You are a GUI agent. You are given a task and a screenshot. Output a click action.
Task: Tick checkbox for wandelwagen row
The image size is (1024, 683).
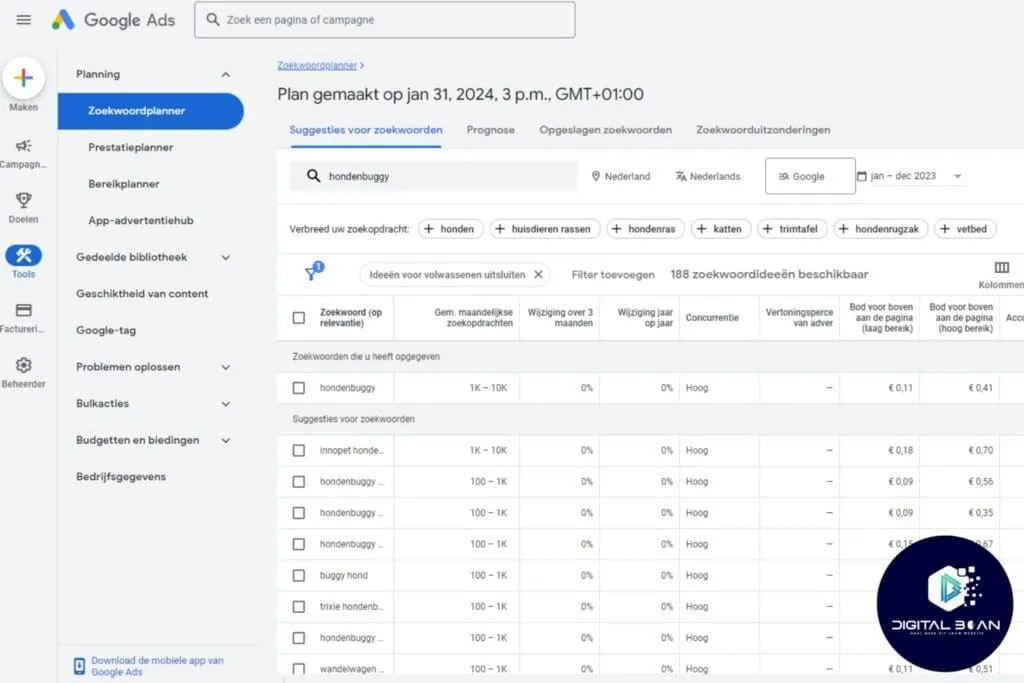click(298, 669)
